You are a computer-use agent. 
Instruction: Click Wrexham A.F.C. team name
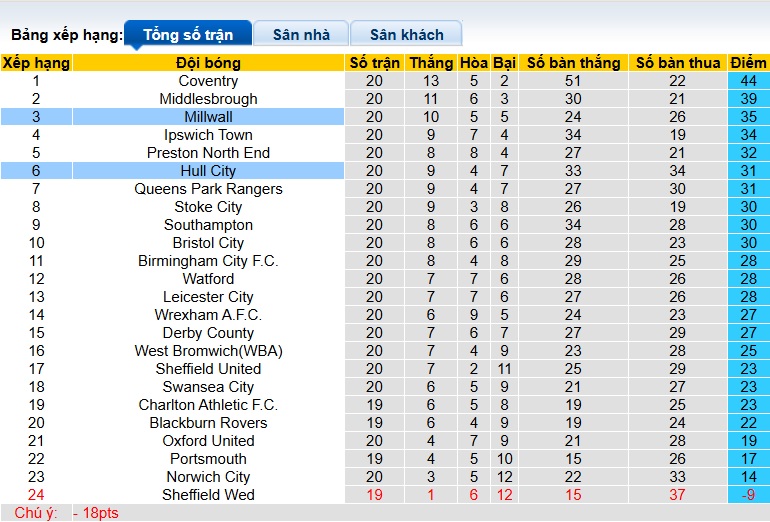(208, 315)
